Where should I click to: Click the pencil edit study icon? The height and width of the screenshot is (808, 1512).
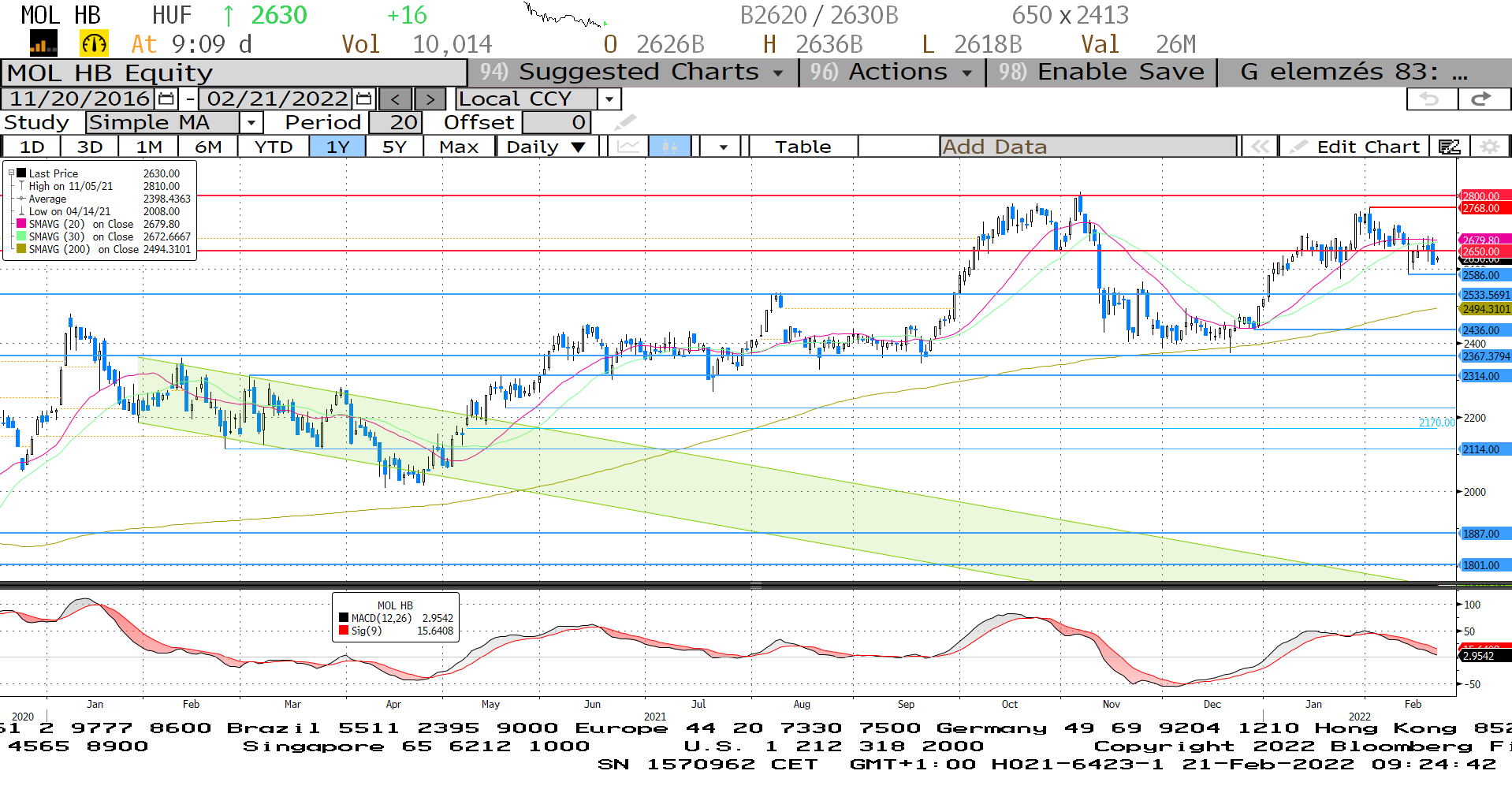click(x=625, y=122)
